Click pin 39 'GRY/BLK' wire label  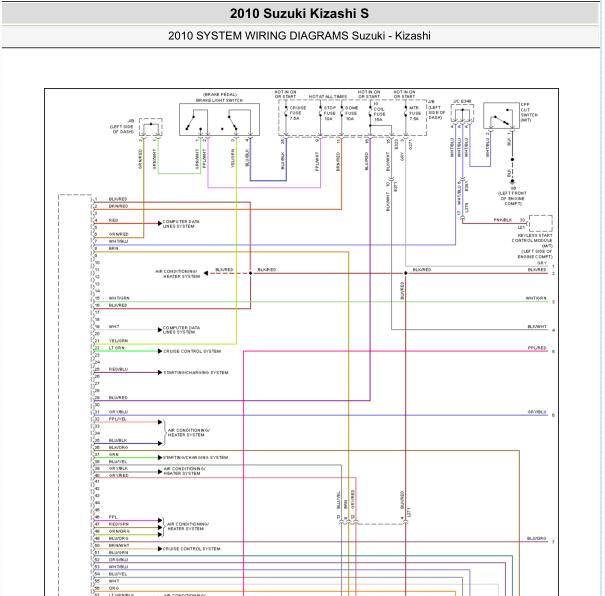pos(118,468)
